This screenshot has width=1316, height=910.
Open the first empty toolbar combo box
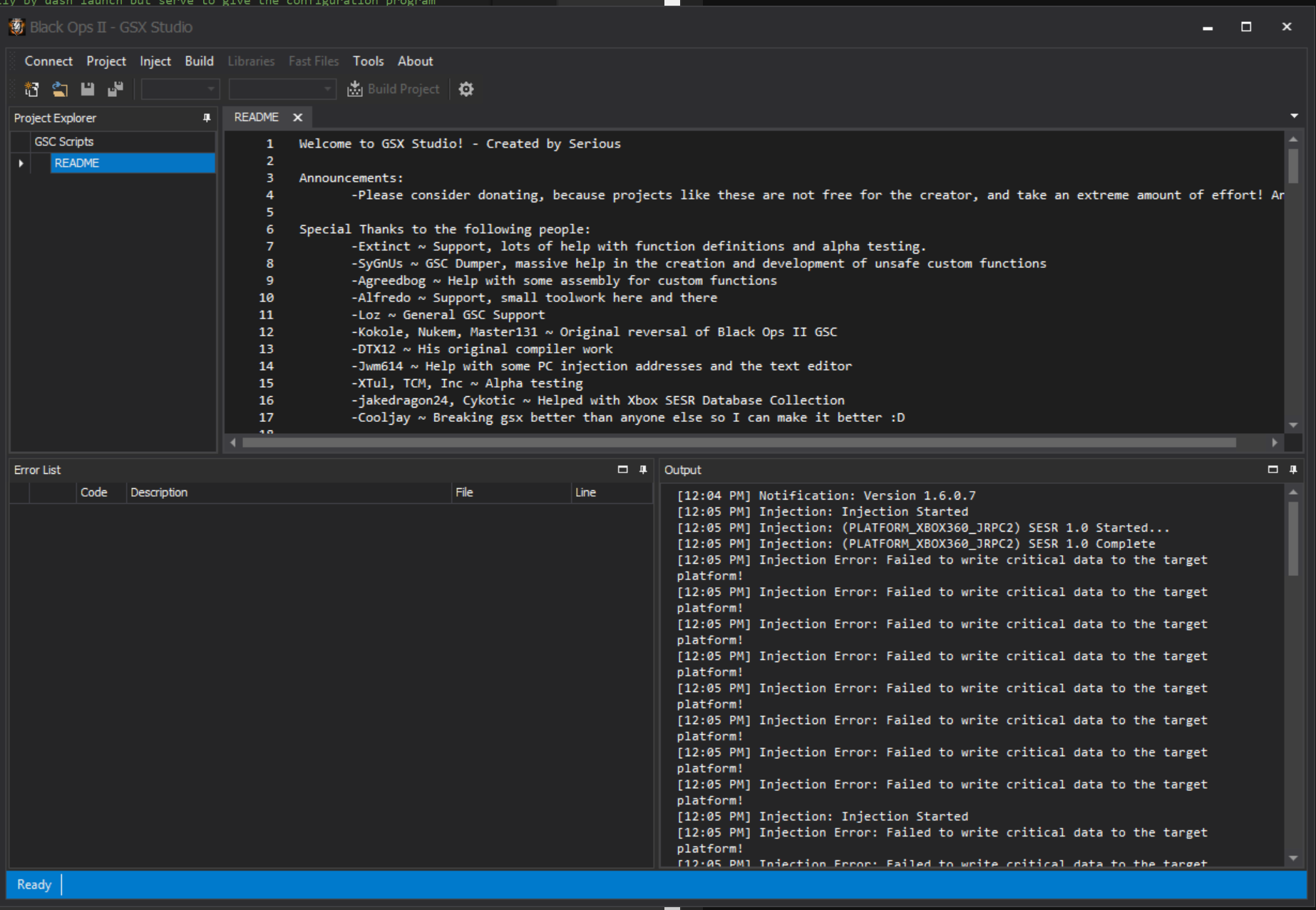(180, 89)
